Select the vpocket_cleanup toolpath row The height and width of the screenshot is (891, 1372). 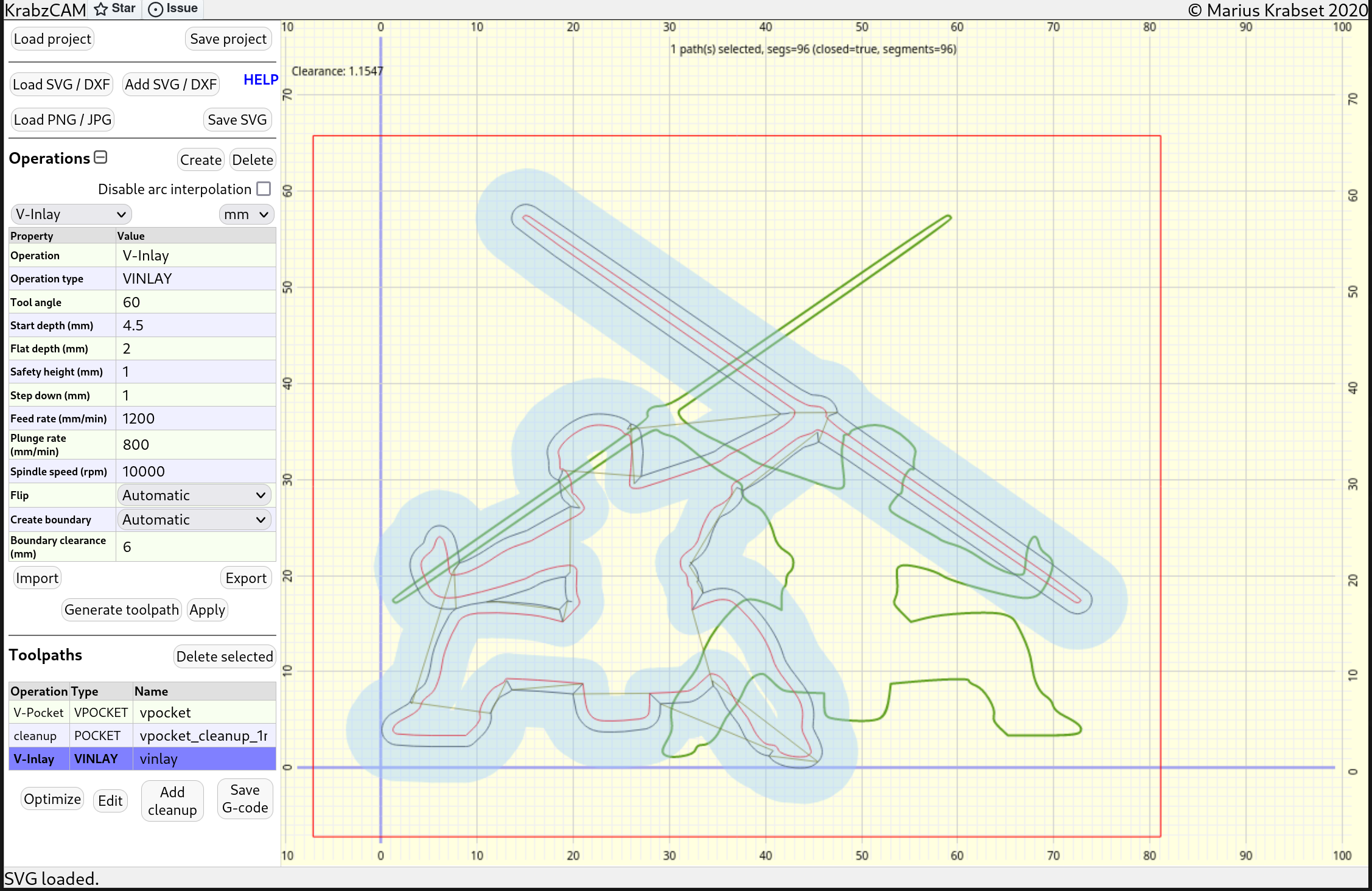(x=142, y=736)
